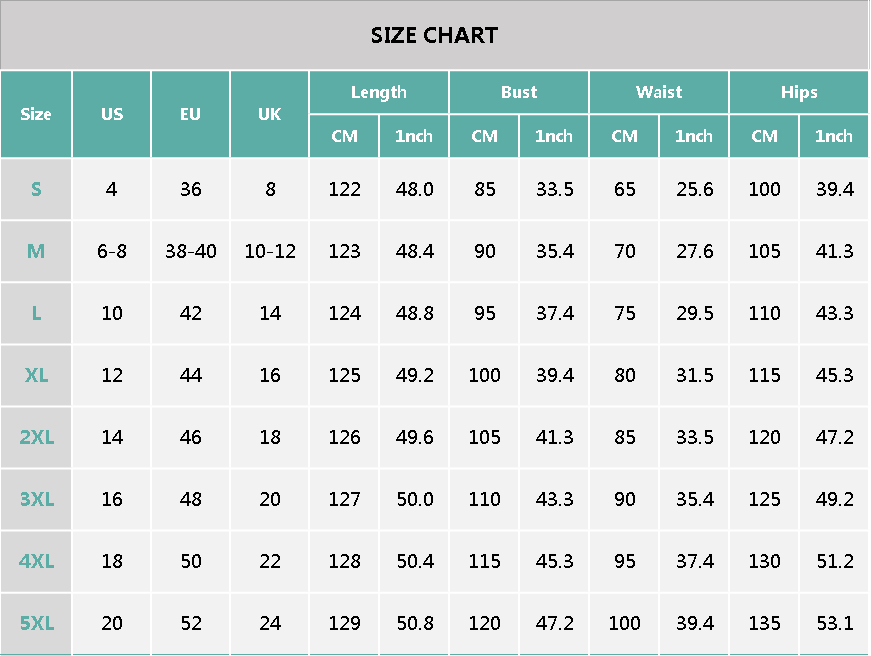Select the S size row label
871x656 pixels.
[x=36, y=189]
